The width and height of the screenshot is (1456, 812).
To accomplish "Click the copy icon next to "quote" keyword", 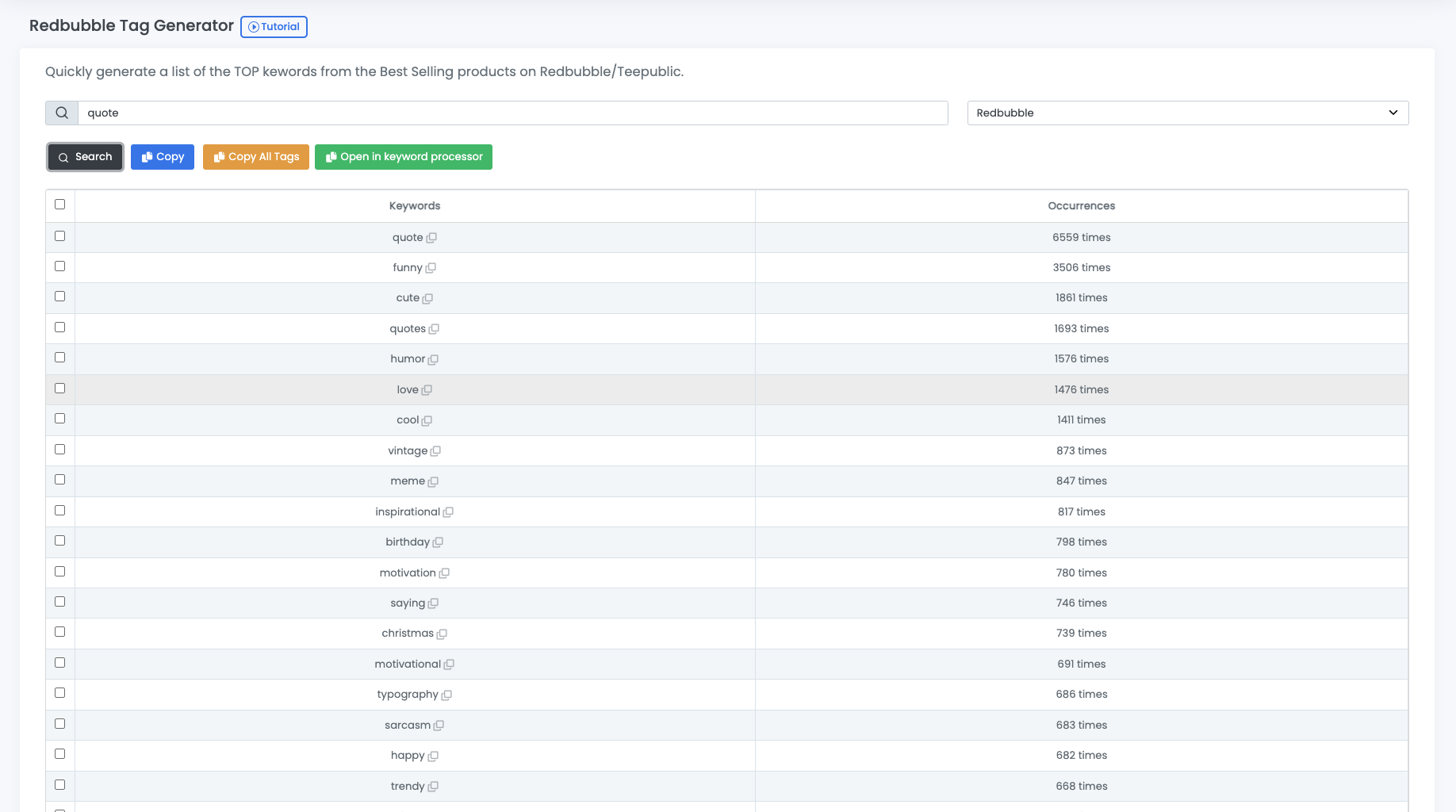I will coord(431,238).
